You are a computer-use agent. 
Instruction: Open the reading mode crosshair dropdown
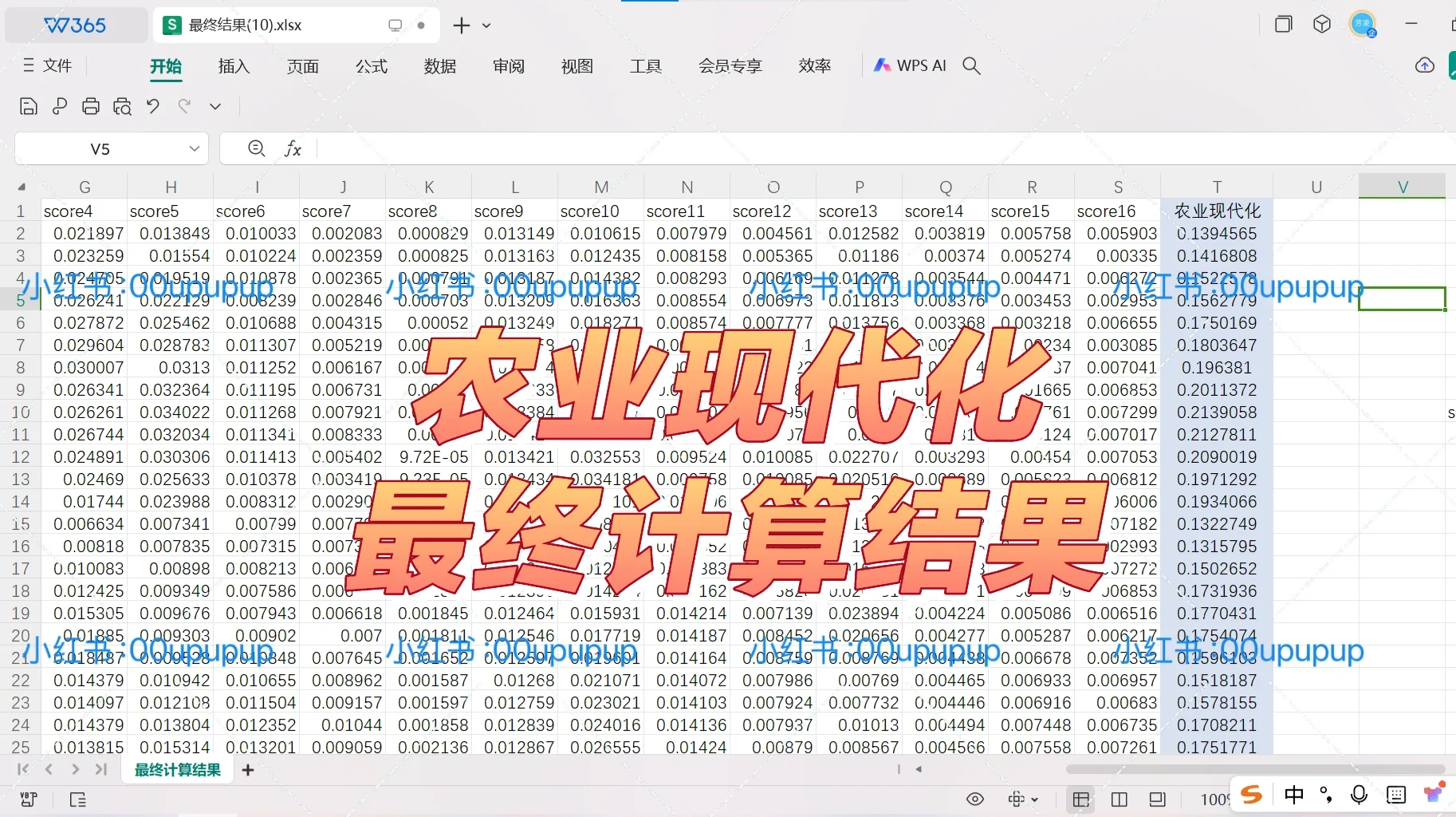click(1023, 799)
